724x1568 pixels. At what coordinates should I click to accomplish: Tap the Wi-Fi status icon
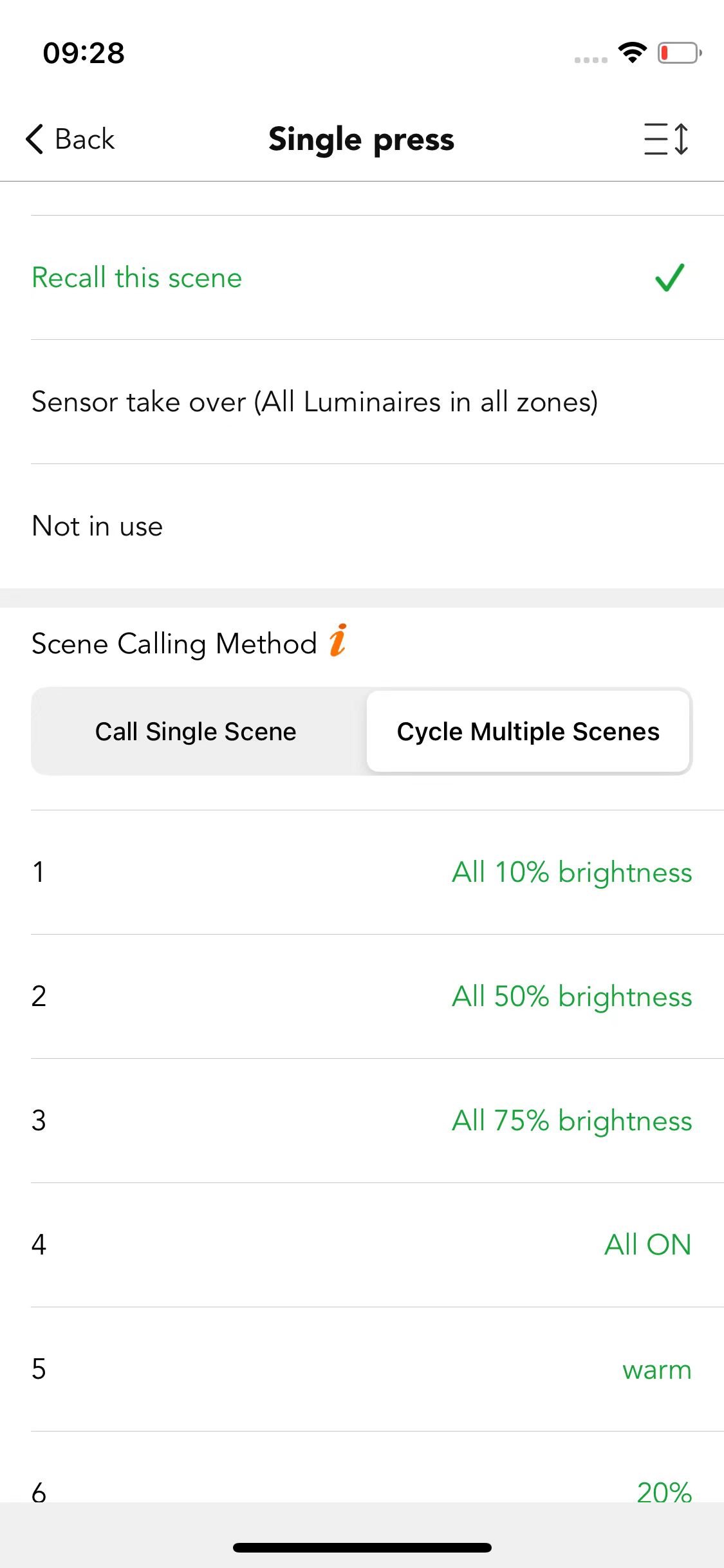coord(632,53)
